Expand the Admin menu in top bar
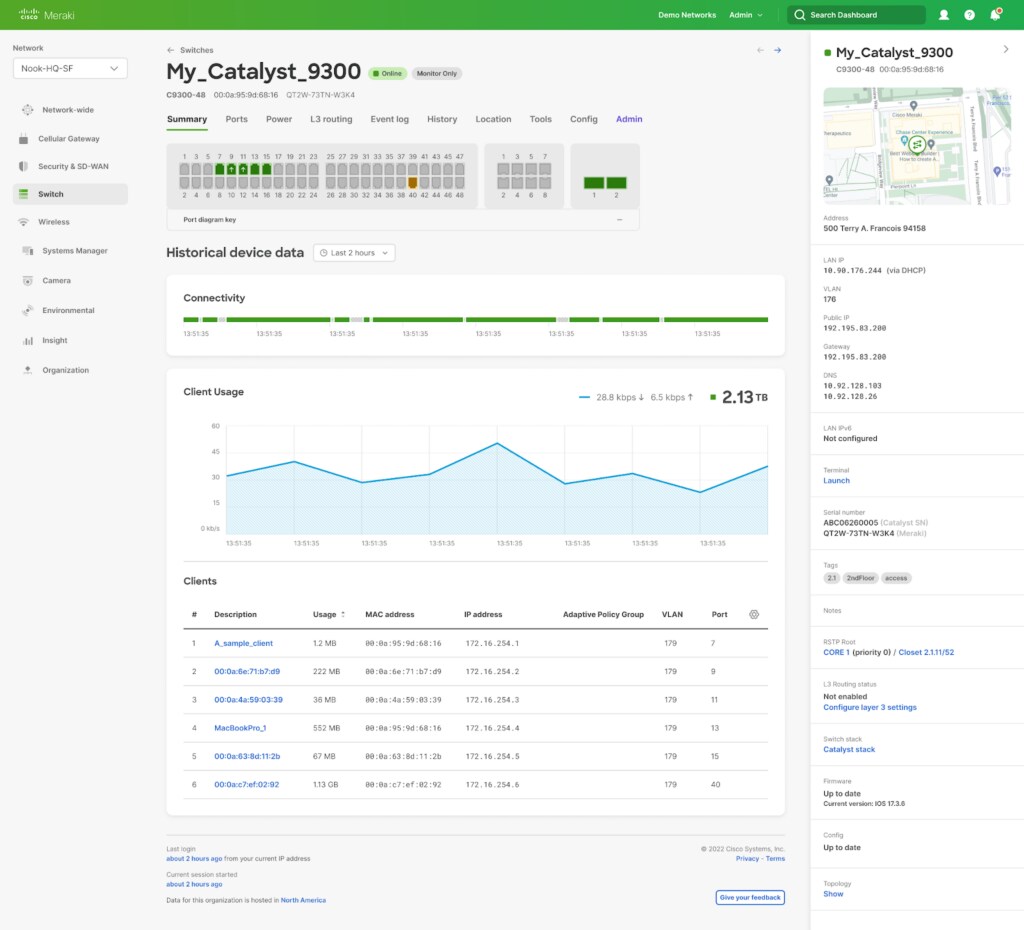 746,15
